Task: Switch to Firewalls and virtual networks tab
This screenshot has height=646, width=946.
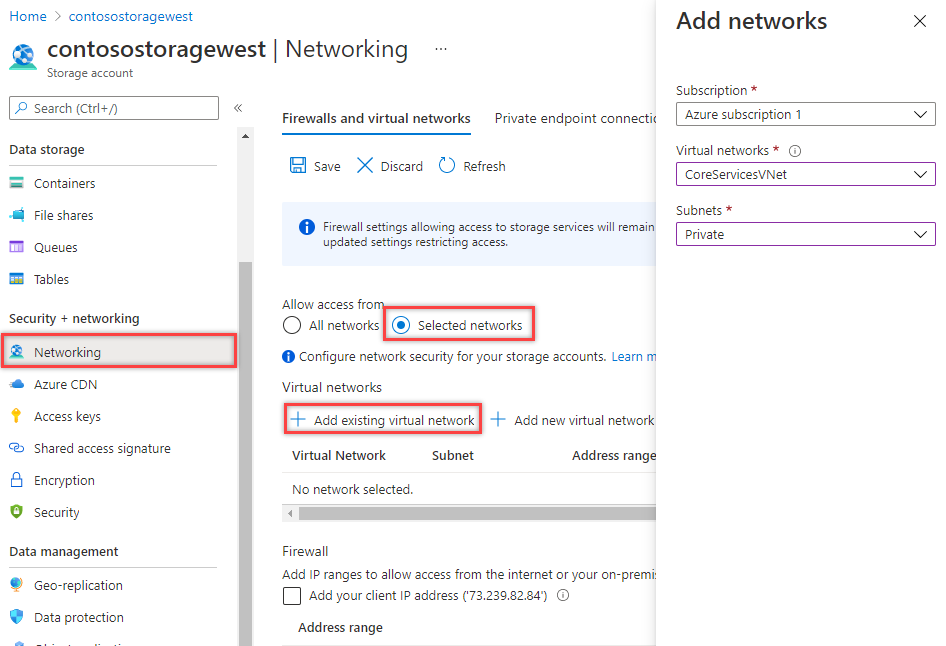Action: point(376,118)
